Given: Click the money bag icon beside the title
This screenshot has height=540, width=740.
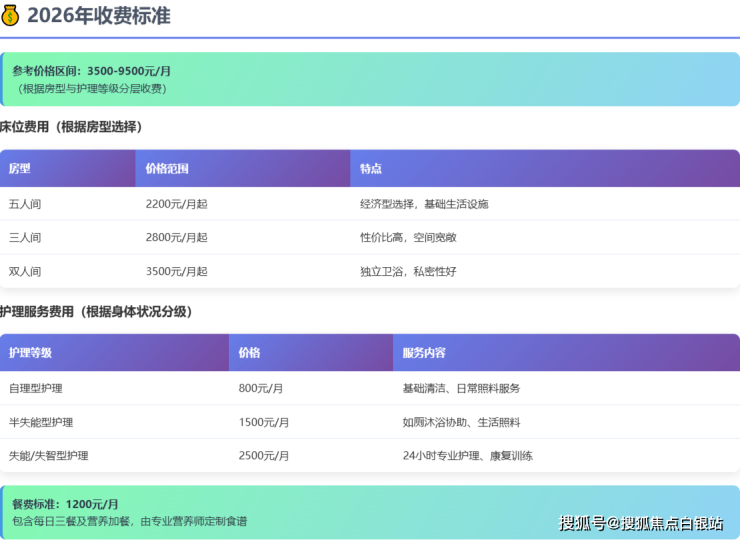Looking at the screenshot, I should click(x=11, y=15).
